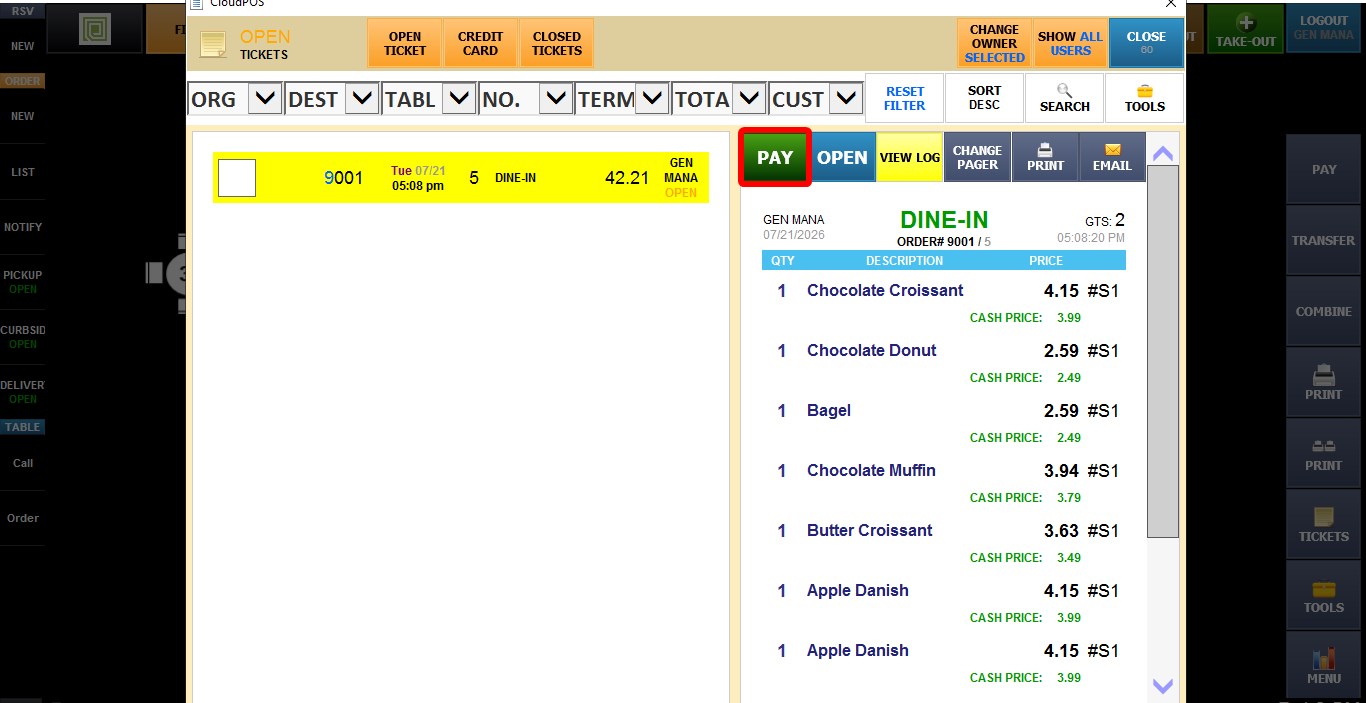Screen dimensions: 1366x703
Task: Click PAY in background right sidebar
Action: pyautogui.click(x=1324, y=169)
